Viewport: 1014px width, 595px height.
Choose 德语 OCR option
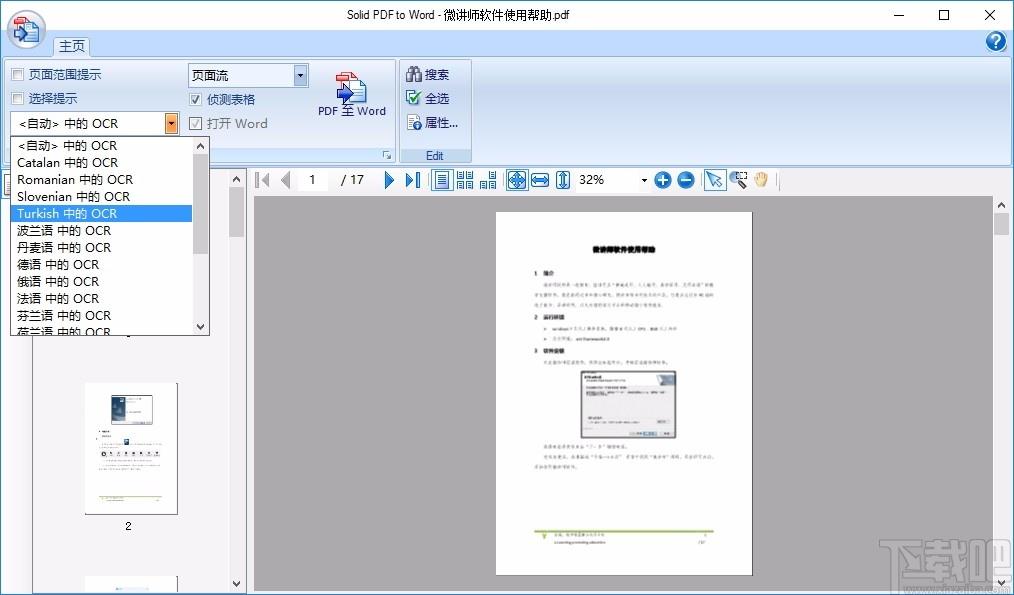[102, 265]
